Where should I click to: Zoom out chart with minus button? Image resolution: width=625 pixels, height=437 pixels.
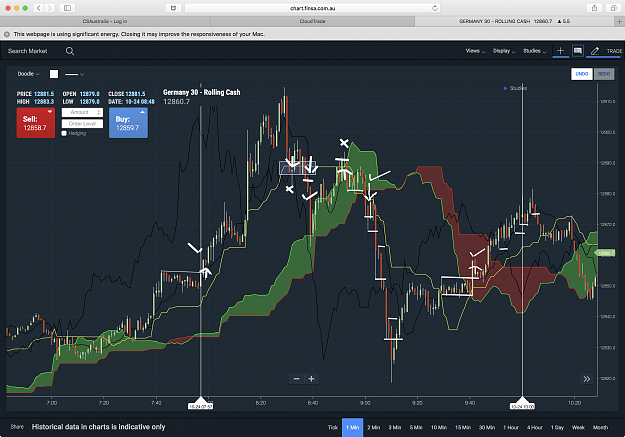click(296, 379)
